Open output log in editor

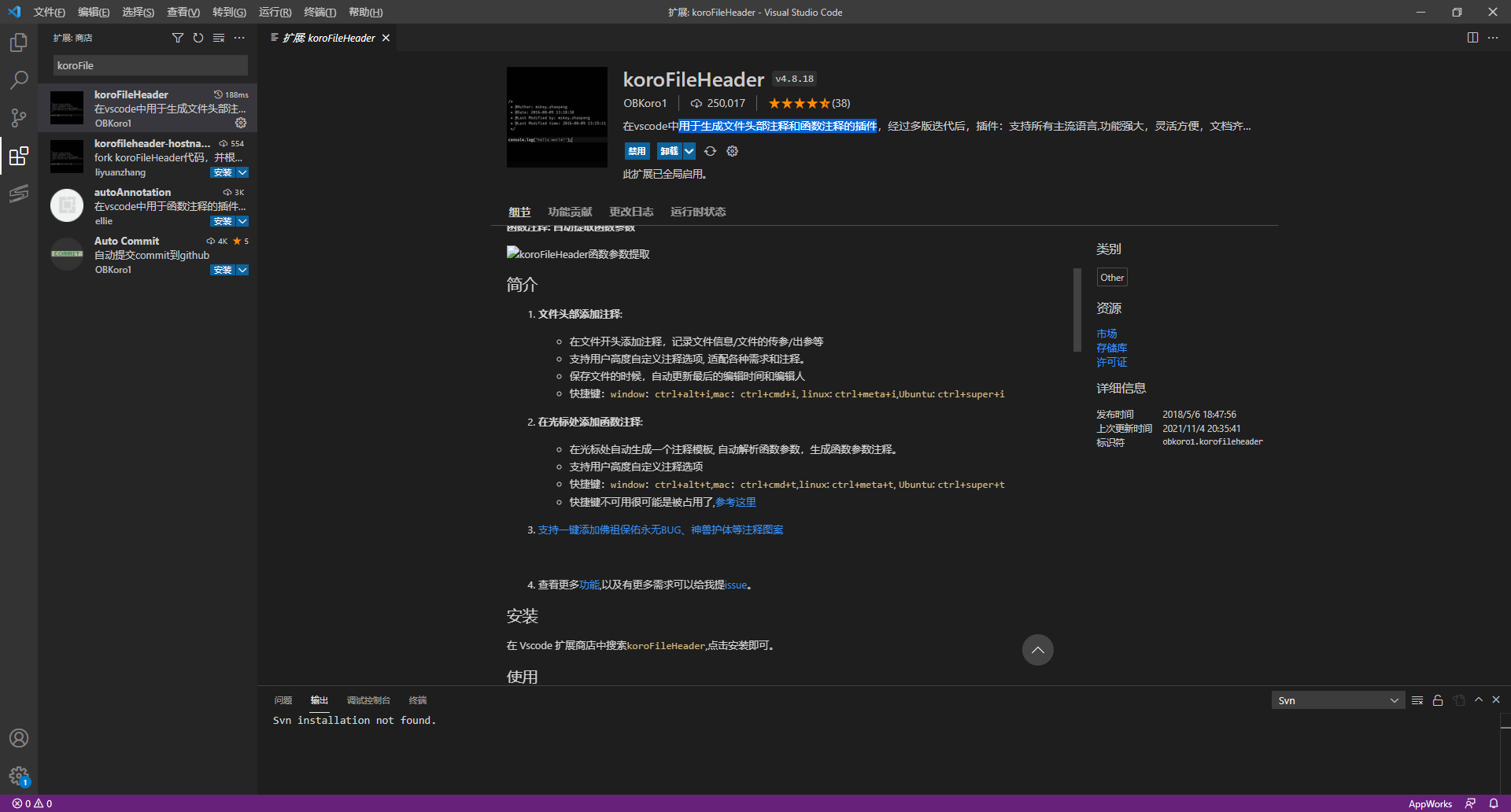coord(1459,700)
